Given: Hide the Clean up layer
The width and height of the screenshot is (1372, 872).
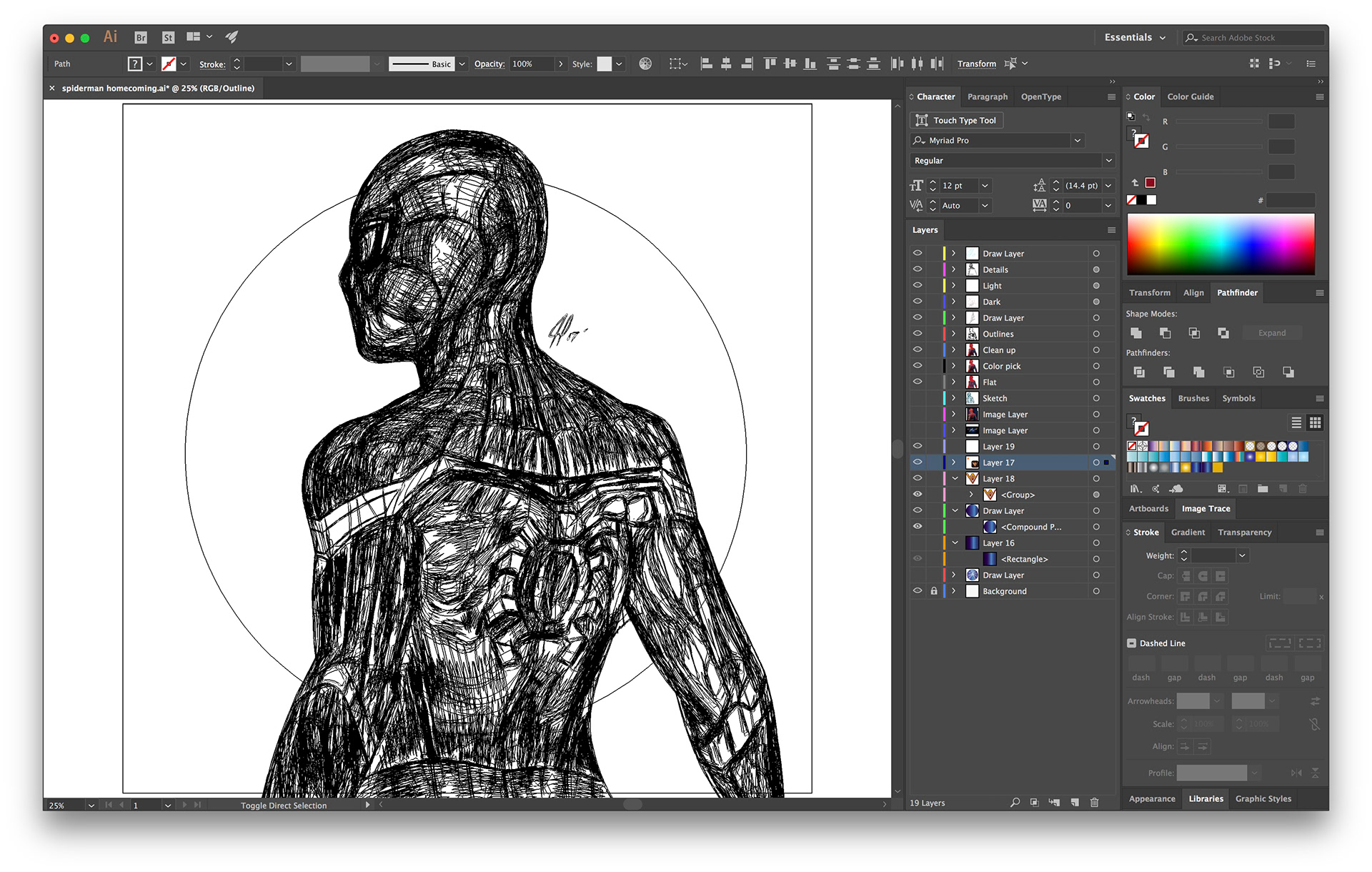Looking at the screenshot, I should [x=918, y=350].
